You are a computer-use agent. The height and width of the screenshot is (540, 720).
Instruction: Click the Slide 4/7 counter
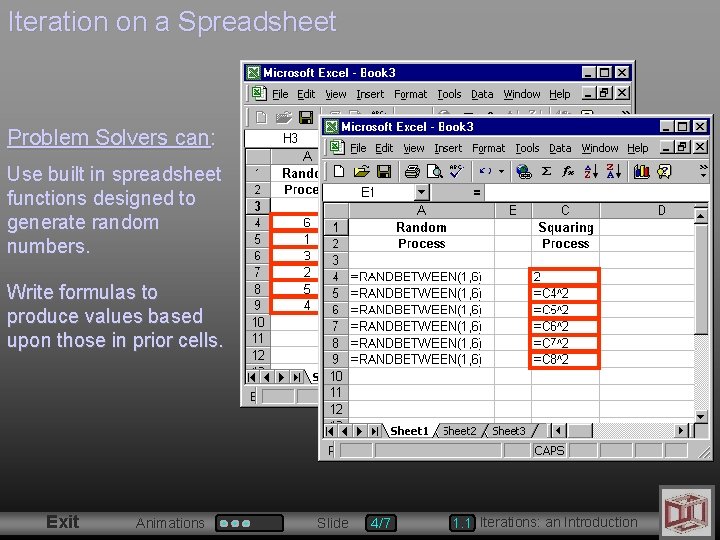coord(381,523)
